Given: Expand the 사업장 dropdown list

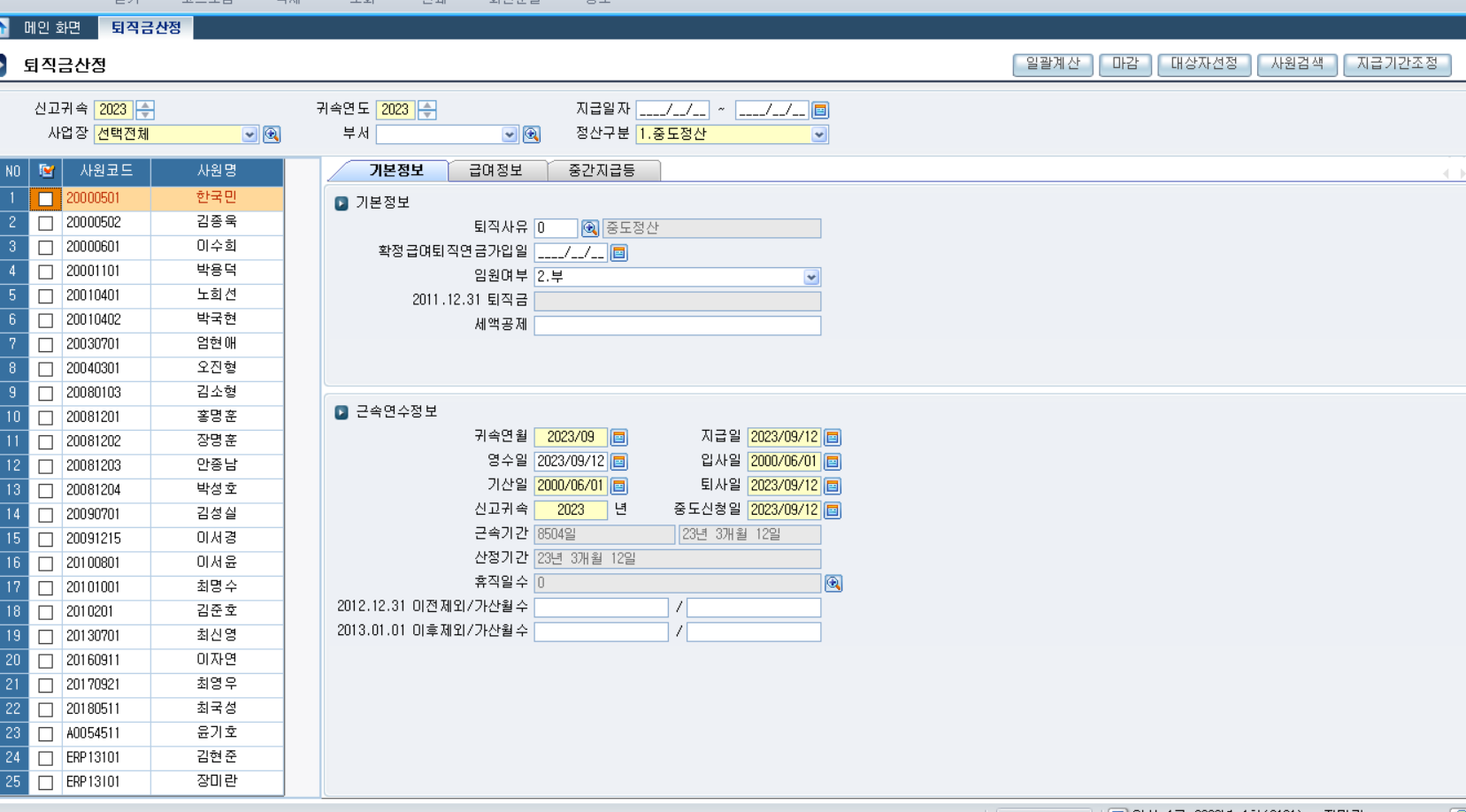Looking at the screenshot, I should [x=249, y=134].
